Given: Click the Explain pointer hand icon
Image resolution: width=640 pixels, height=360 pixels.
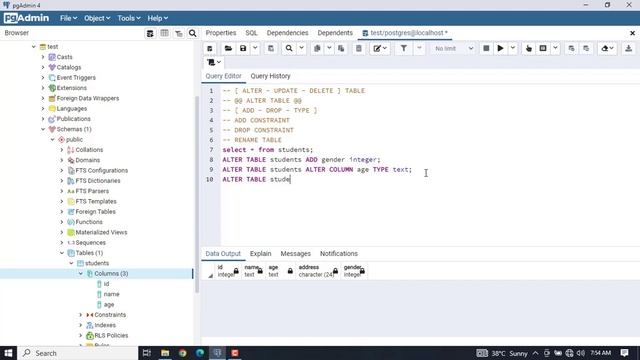Looking at the screenshot, I should click(x=529, y=48).
